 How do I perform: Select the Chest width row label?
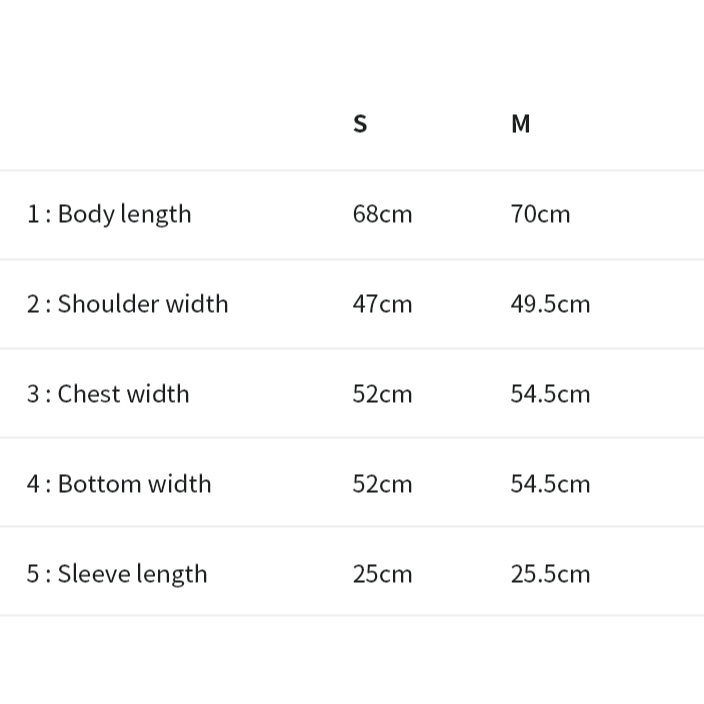point(123,394)
